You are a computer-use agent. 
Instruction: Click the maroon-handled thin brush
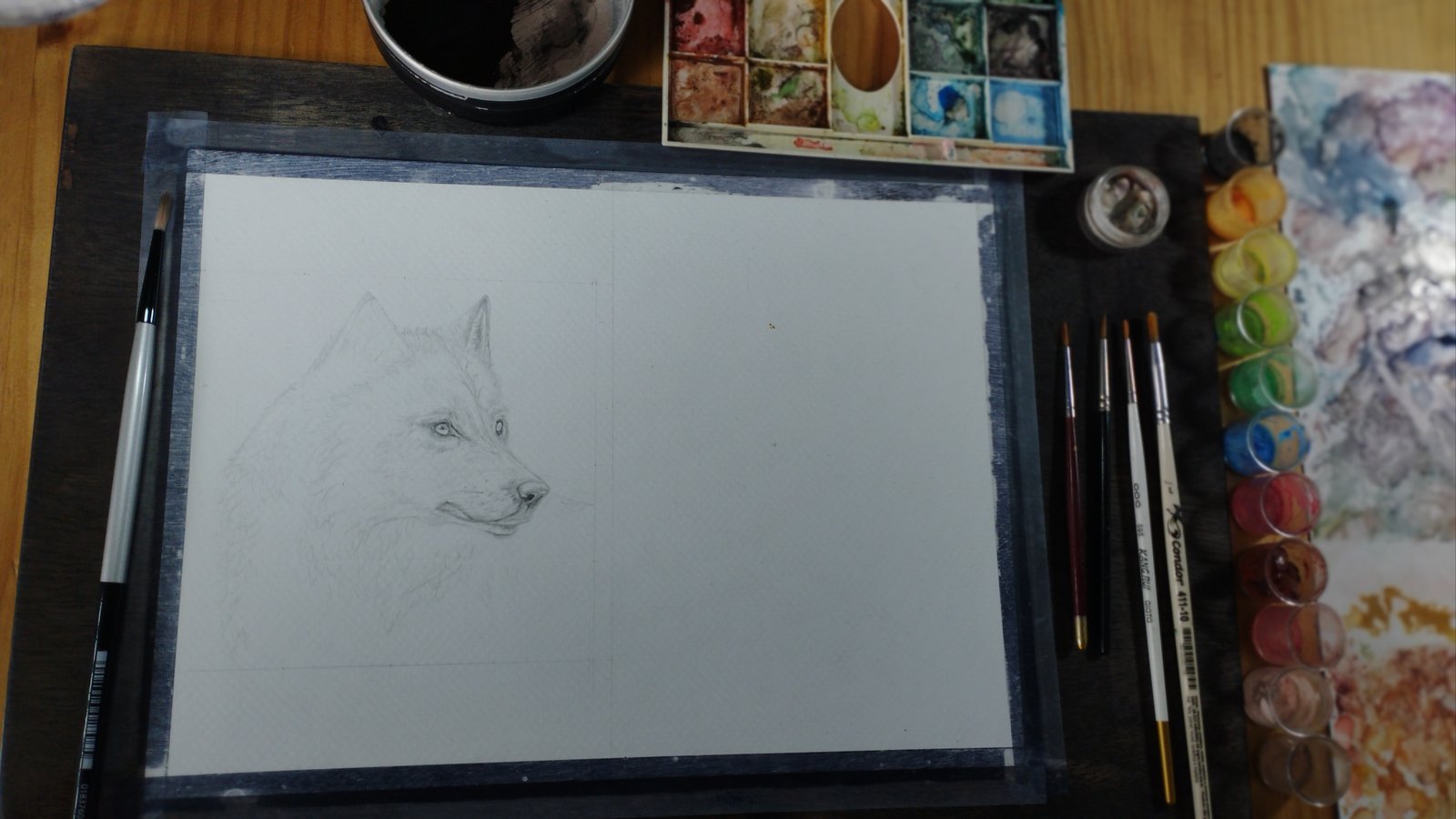[1074, 485]
